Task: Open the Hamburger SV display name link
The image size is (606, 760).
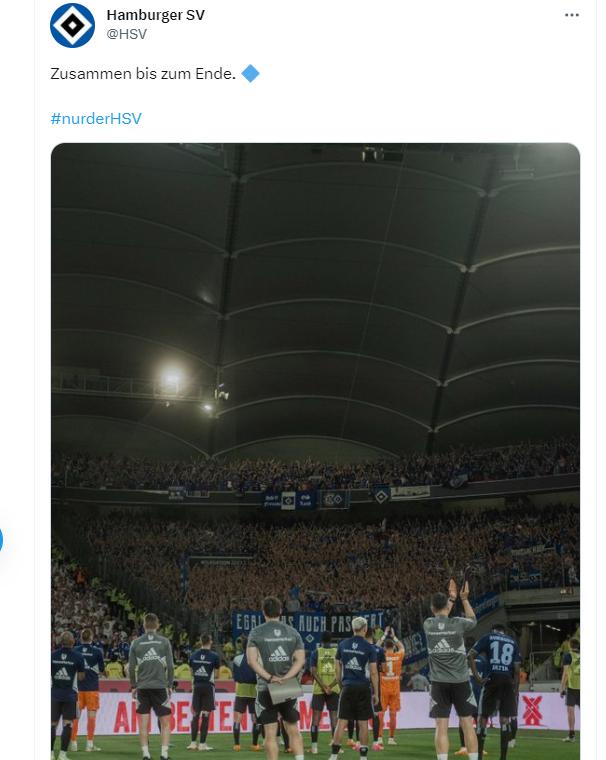Action: [155, 14]
